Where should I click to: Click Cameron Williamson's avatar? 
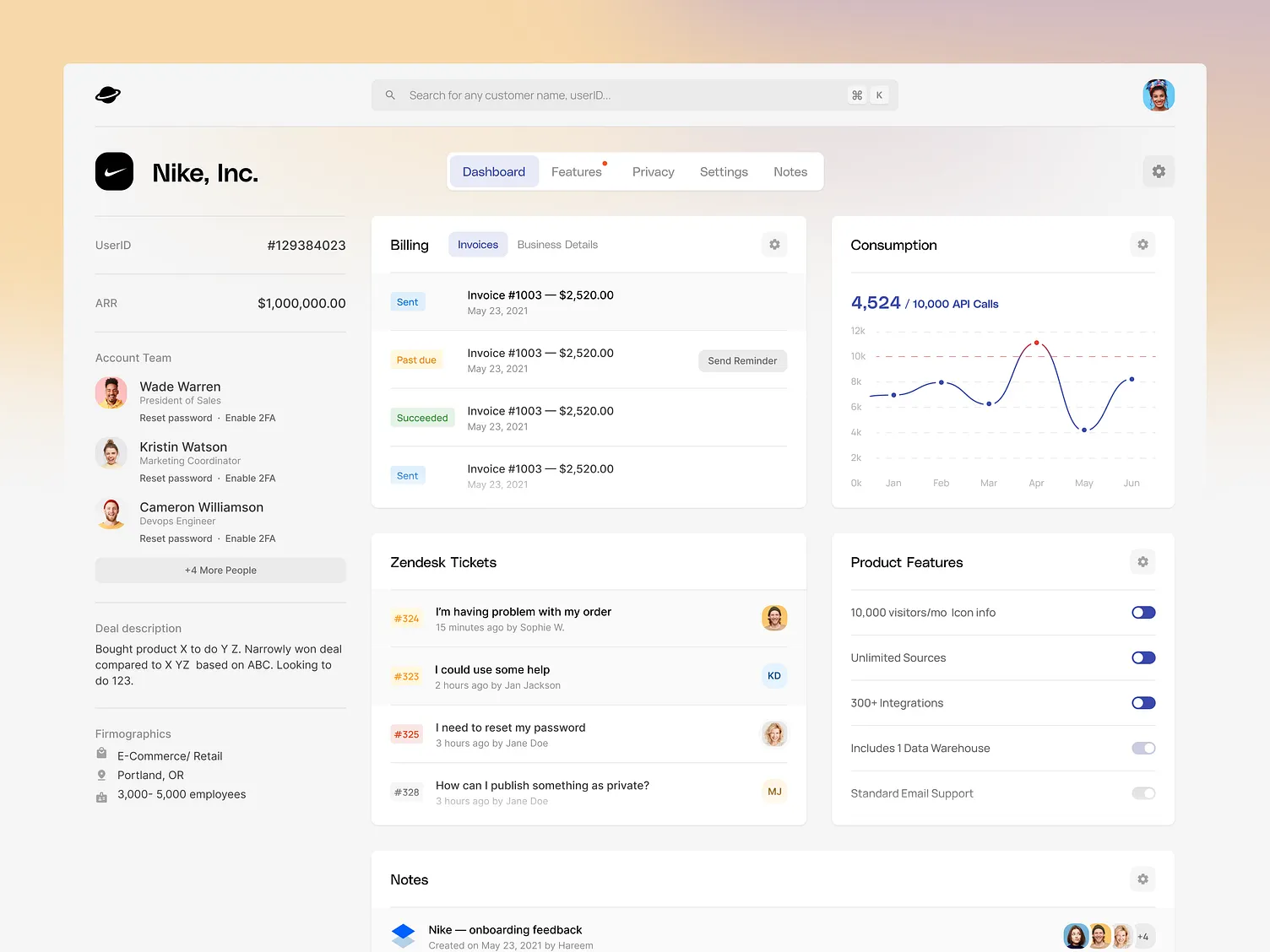pyautogui.click(x=111, y=513)
